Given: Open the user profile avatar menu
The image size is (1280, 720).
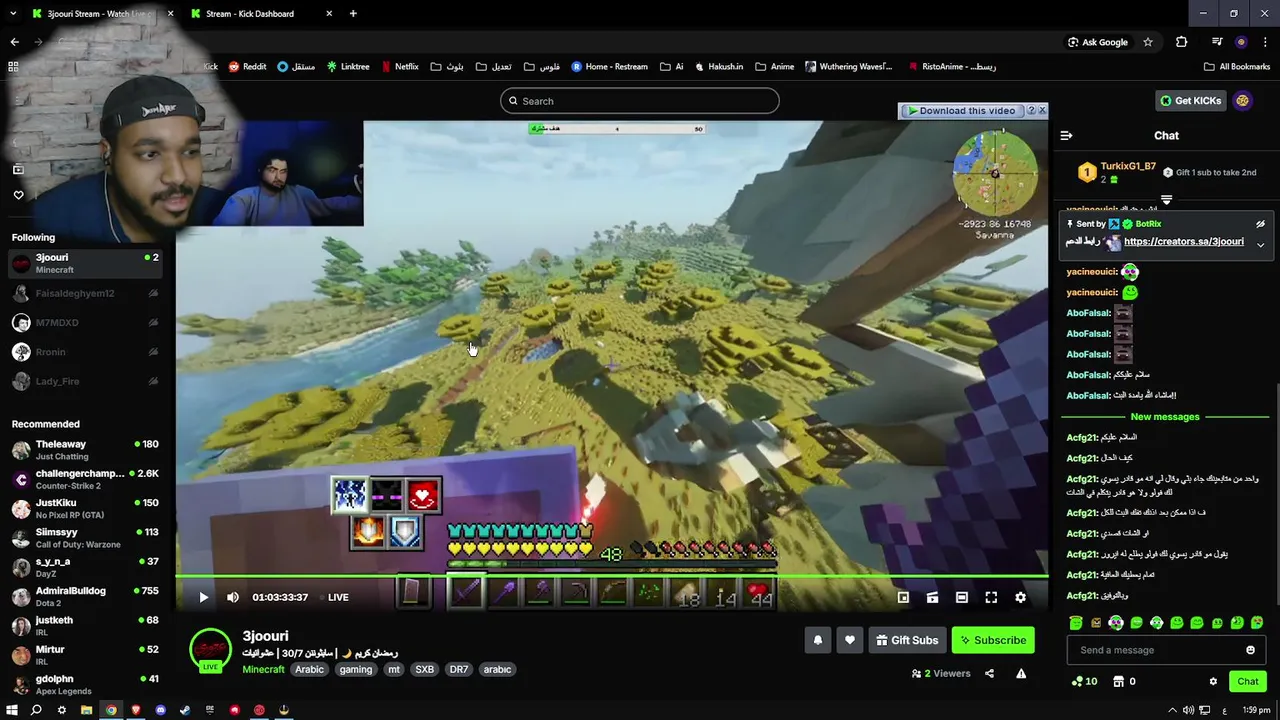Looking at the screenshot, I should click(1242, 101).
